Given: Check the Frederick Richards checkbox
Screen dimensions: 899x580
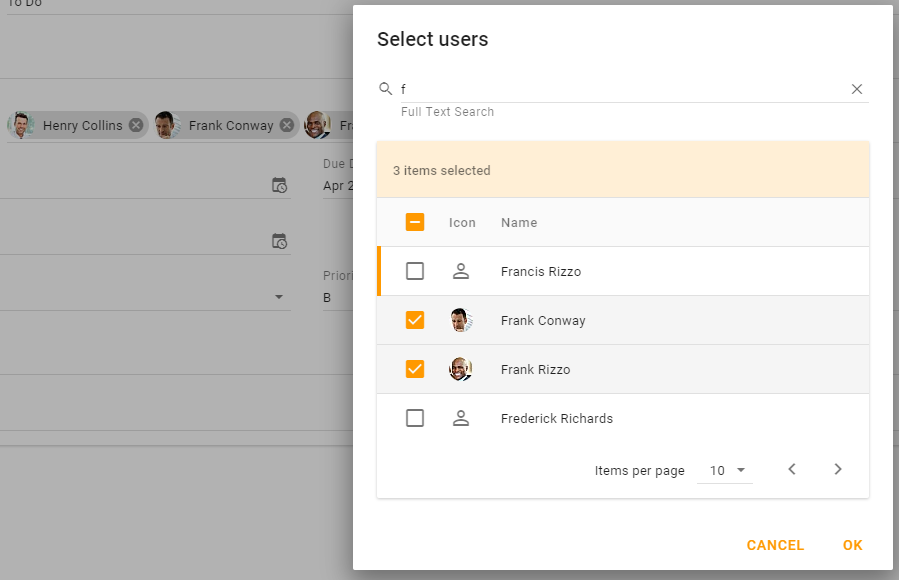Looking at the screenshot, I should tap(415, 418).
